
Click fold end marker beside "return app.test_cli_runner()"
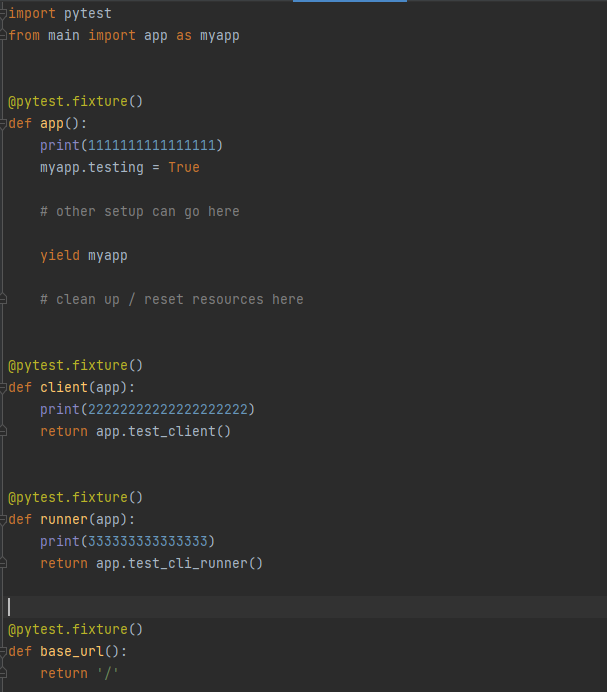3,563
